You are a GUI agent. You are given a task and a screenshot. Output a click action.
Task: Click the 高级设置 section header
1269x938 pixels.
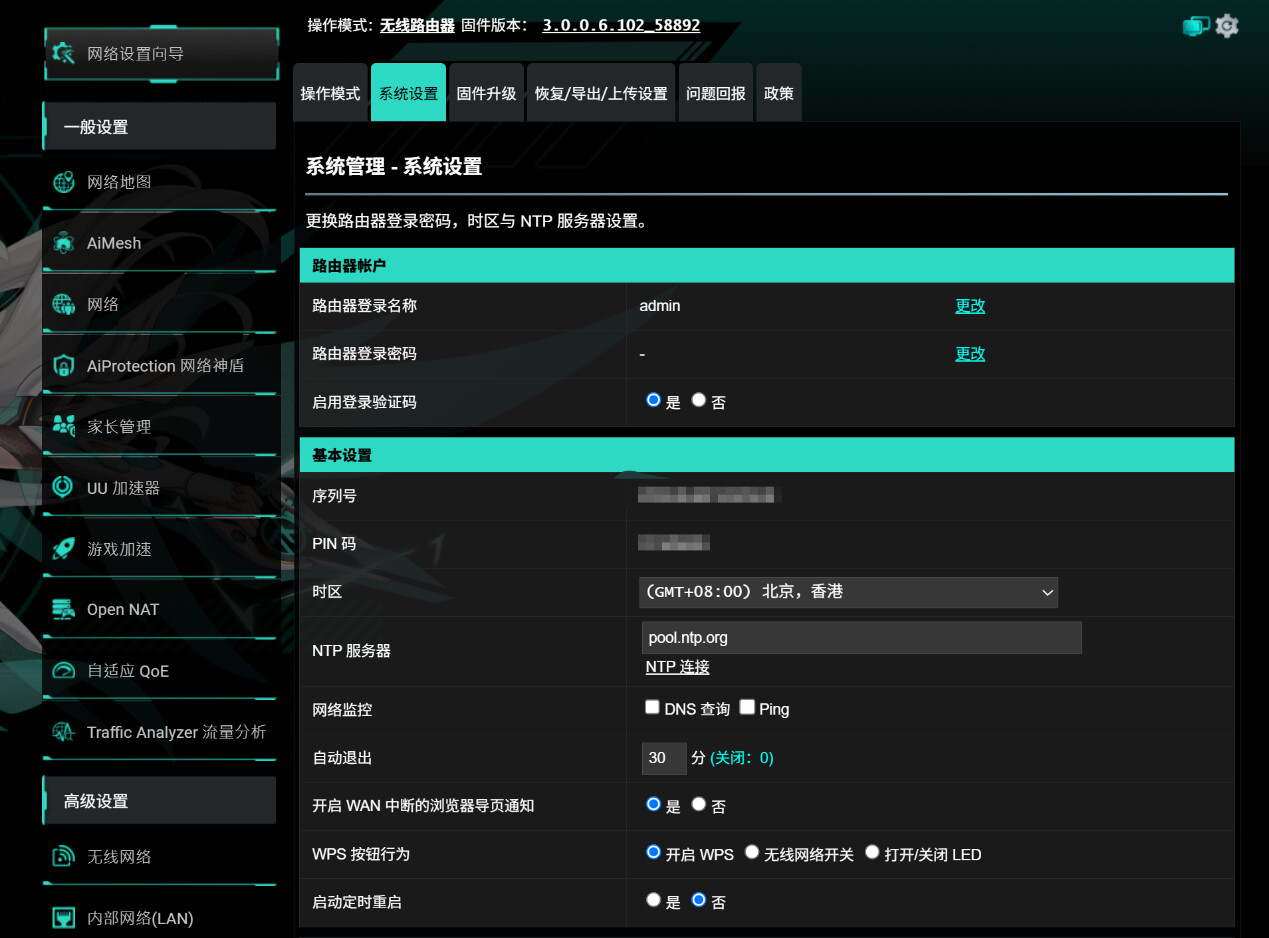pos(160,800)
